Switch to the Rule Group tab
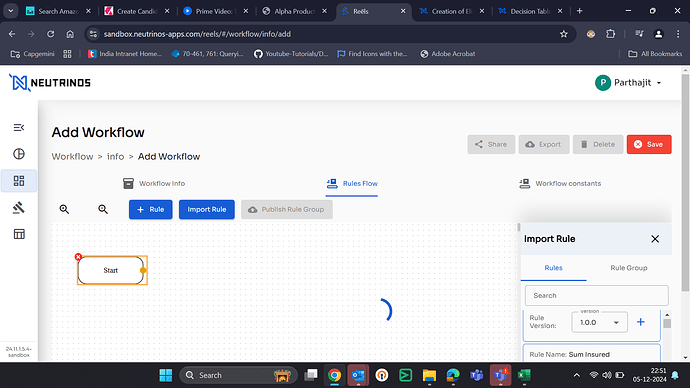 click(x=628, y=268)
